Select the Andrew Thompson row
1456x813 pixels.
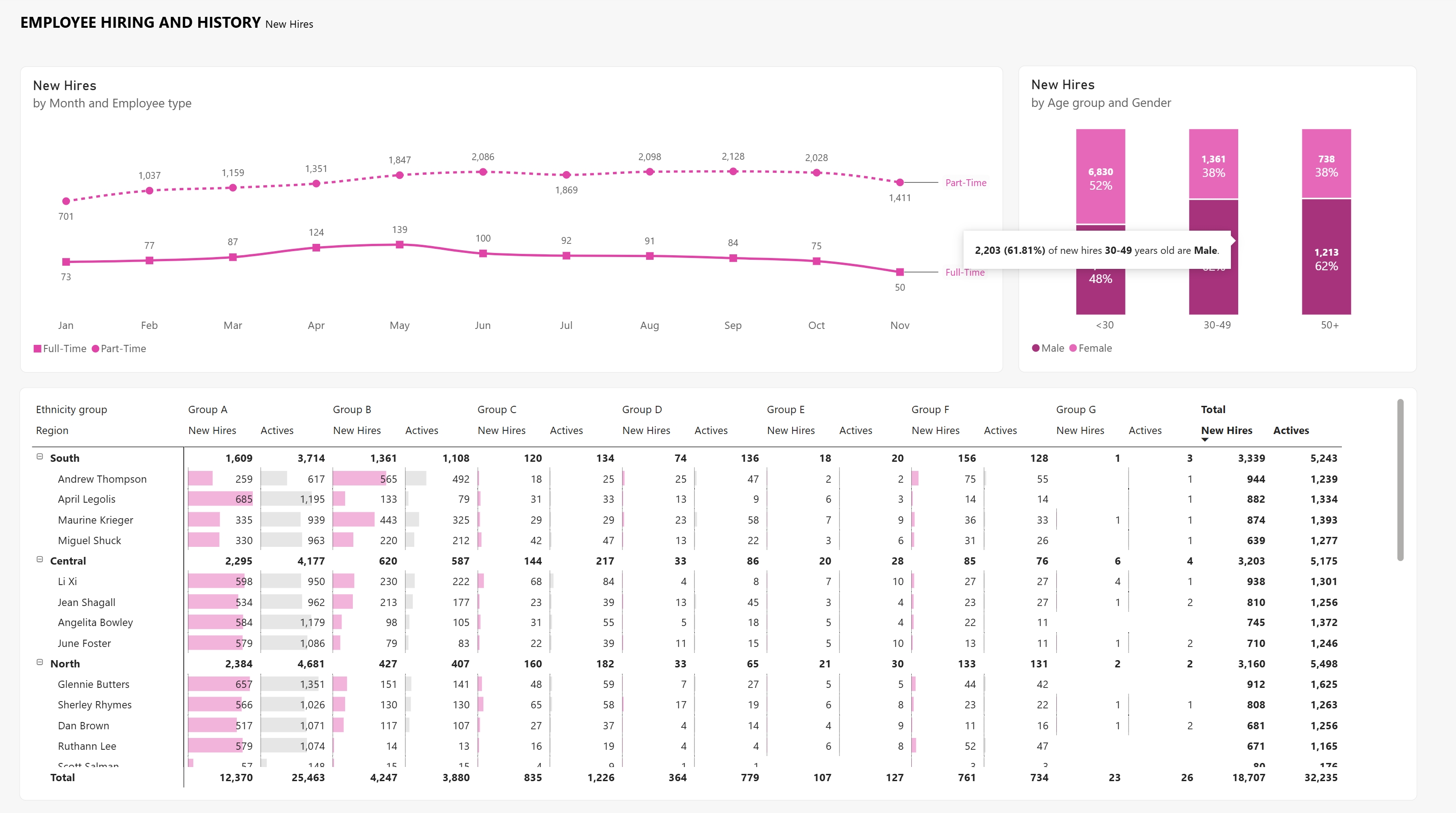click(x=687, y=479)
